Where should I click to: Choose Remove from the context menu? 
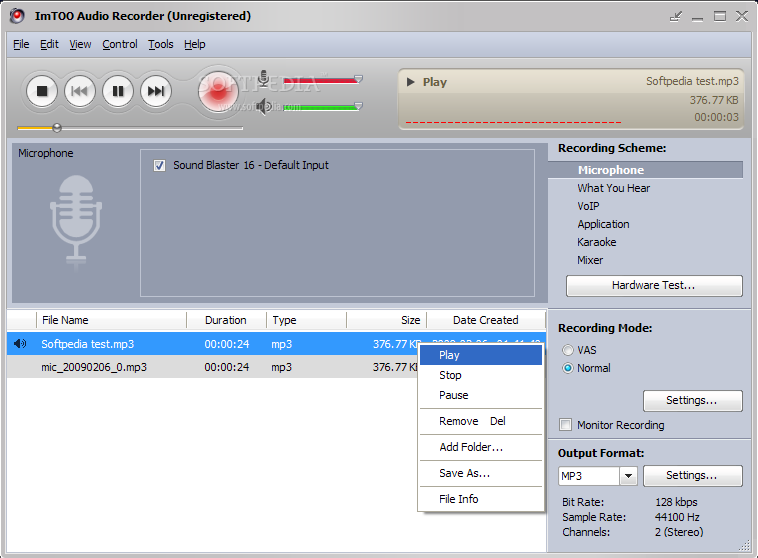481,421
